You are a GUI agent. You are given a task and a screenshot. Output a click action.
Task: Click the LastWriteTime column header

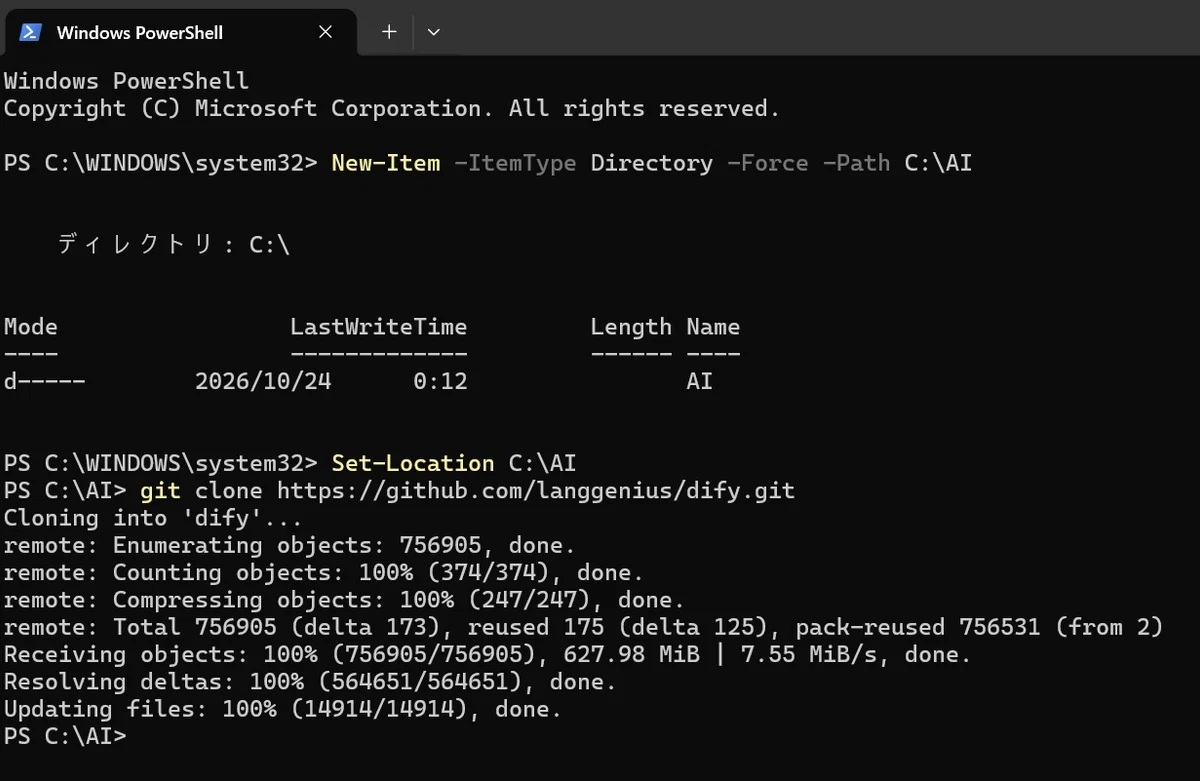point(379,327)
